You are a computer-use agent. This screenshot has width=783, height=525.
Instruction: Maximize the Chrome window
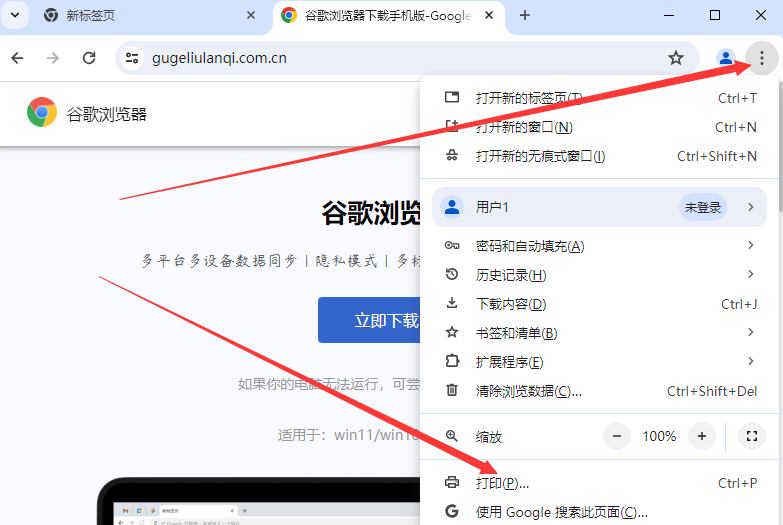[715, 15]
